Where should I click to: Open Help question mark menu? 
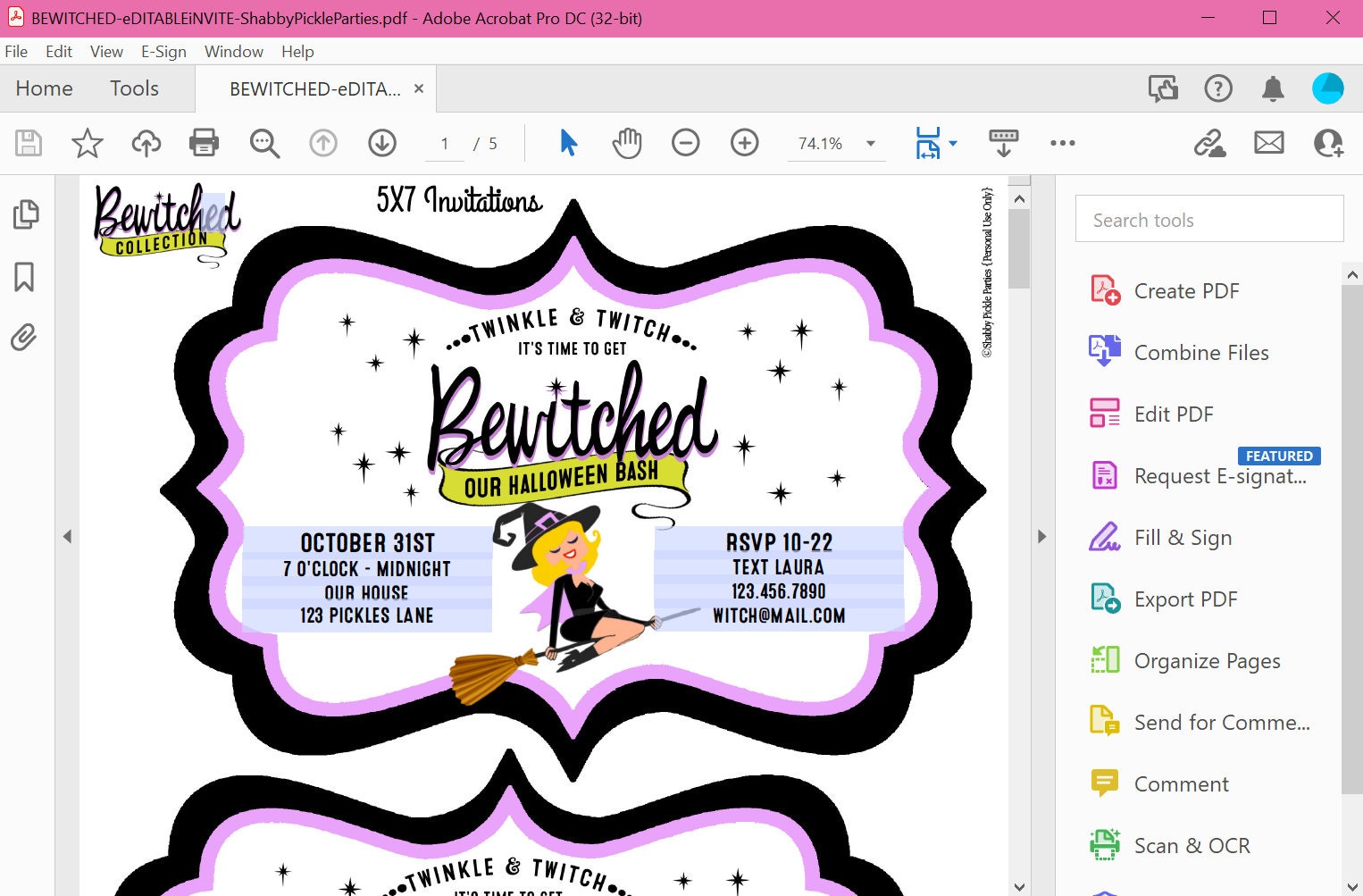(1218, 88)
